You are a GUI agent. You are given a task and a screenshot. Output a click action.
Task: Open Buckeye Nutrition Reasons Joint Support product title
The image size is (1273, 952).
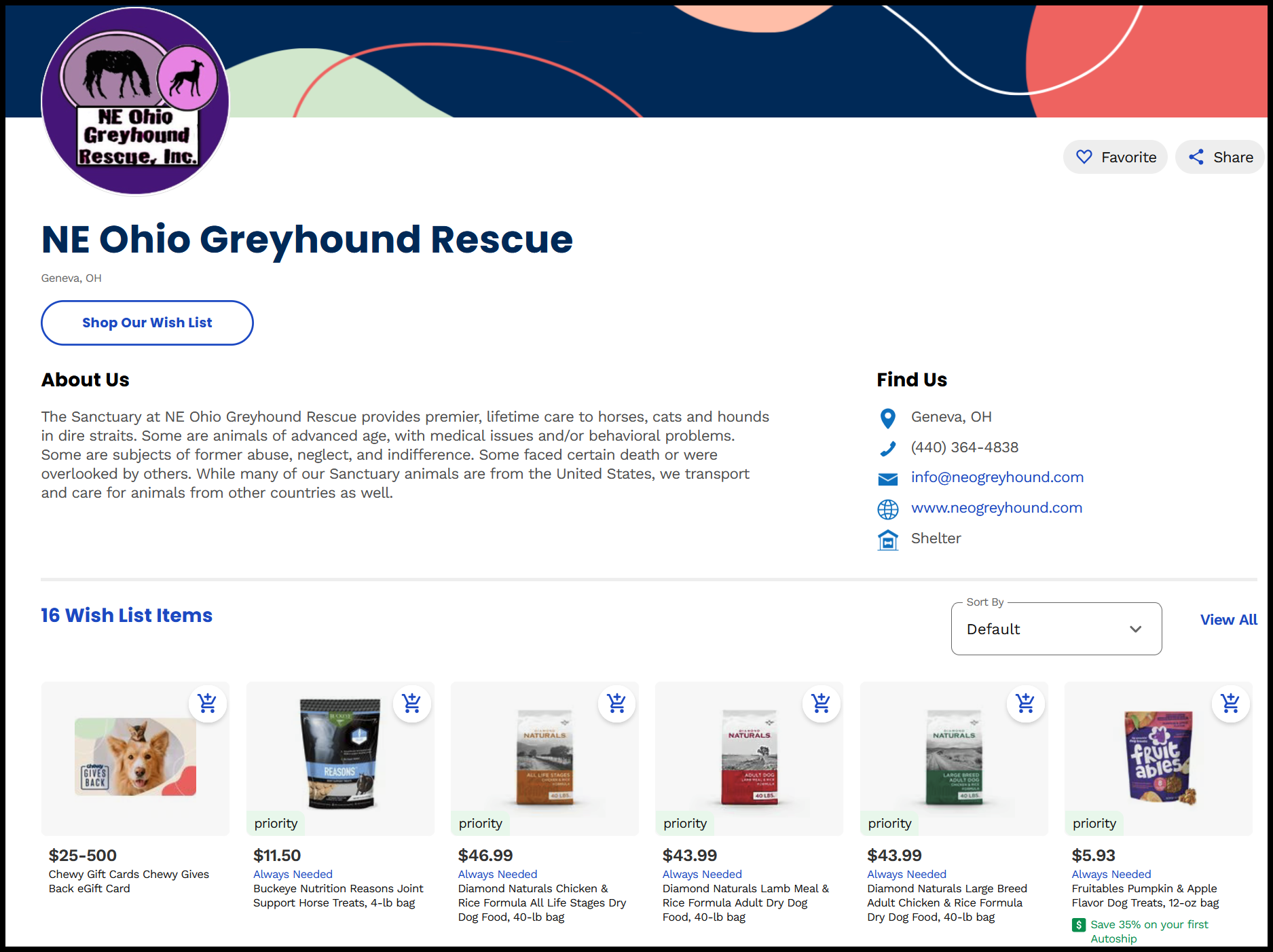tap(338, 896)
